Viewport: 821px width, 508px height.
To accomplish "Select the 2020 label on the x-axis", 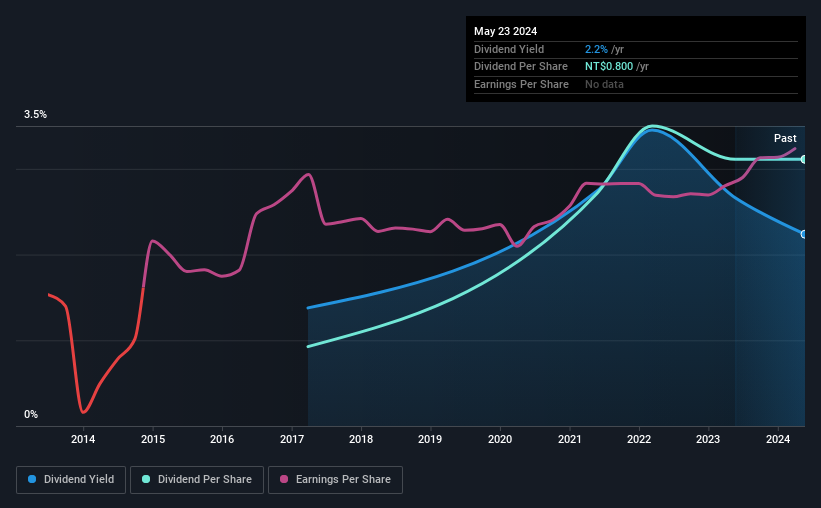I will tap(500, 439).
